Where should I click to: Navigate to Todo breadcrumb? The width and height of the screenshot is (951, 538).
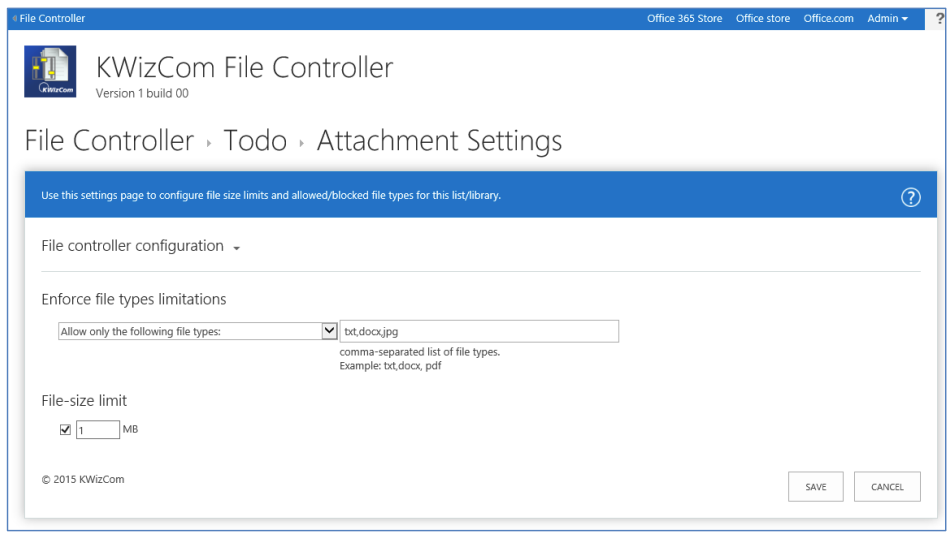[x=255, y=141]
